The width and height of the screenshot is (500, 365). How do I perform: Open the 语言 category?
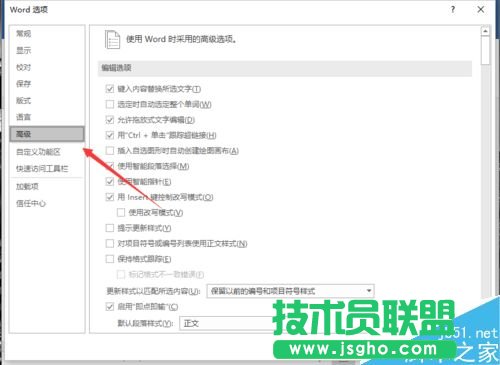pos(23,117)
